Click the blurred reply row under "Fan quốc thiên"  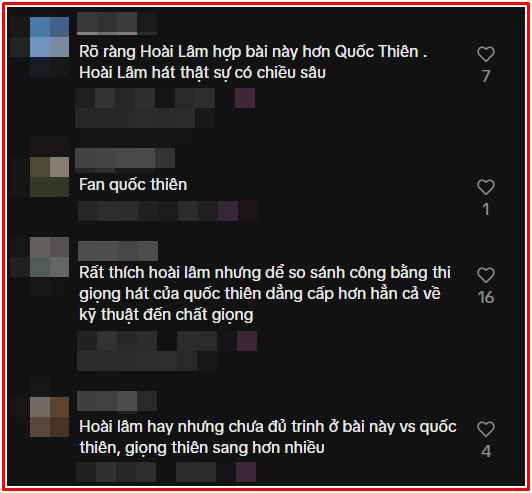click(168, 211)
